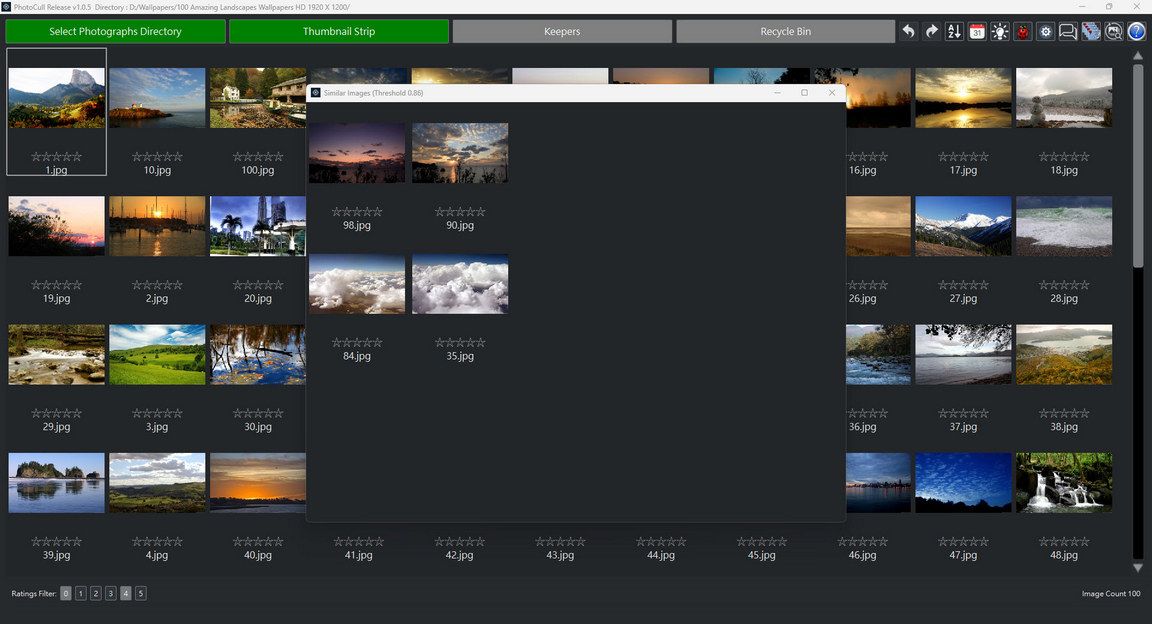Click Select Photographs Directory button
Image resolution: width=1152 pixels, height=624 pixels.
coord(115,32)
